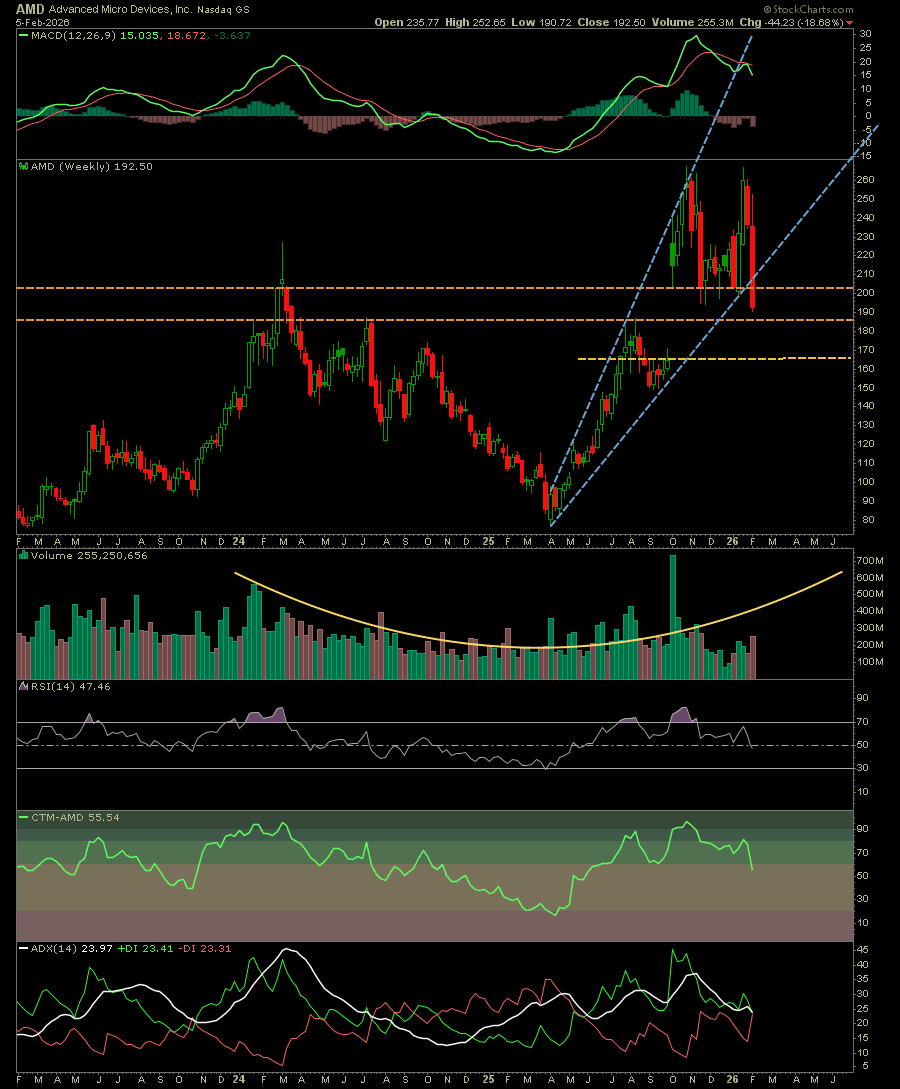Click the MACD(12,26,9) indicator label
This screenshot has height=1089, width=900.
(x=74, y=35)
